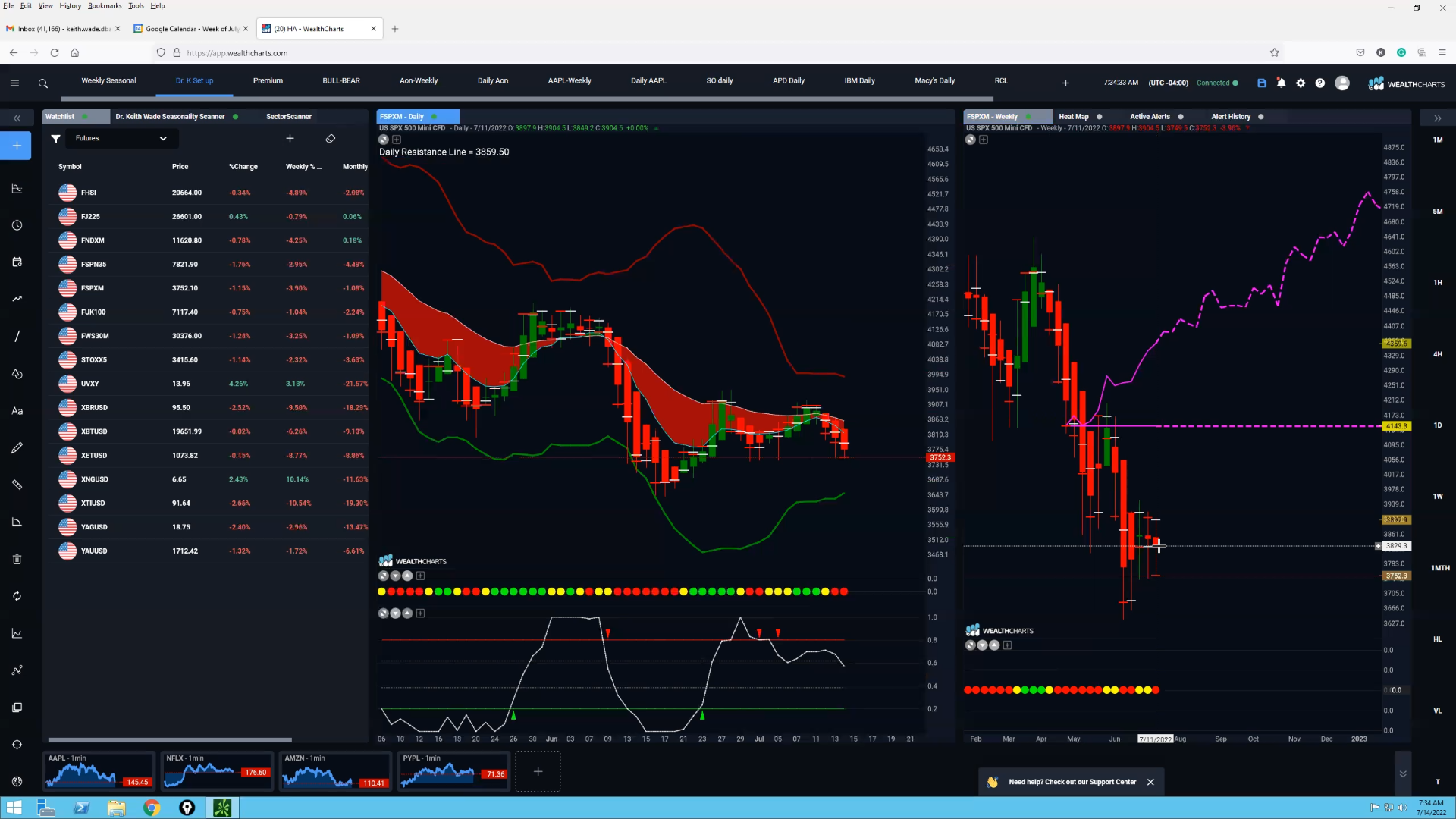Select the 4H timeframe button

point(1438,354)
